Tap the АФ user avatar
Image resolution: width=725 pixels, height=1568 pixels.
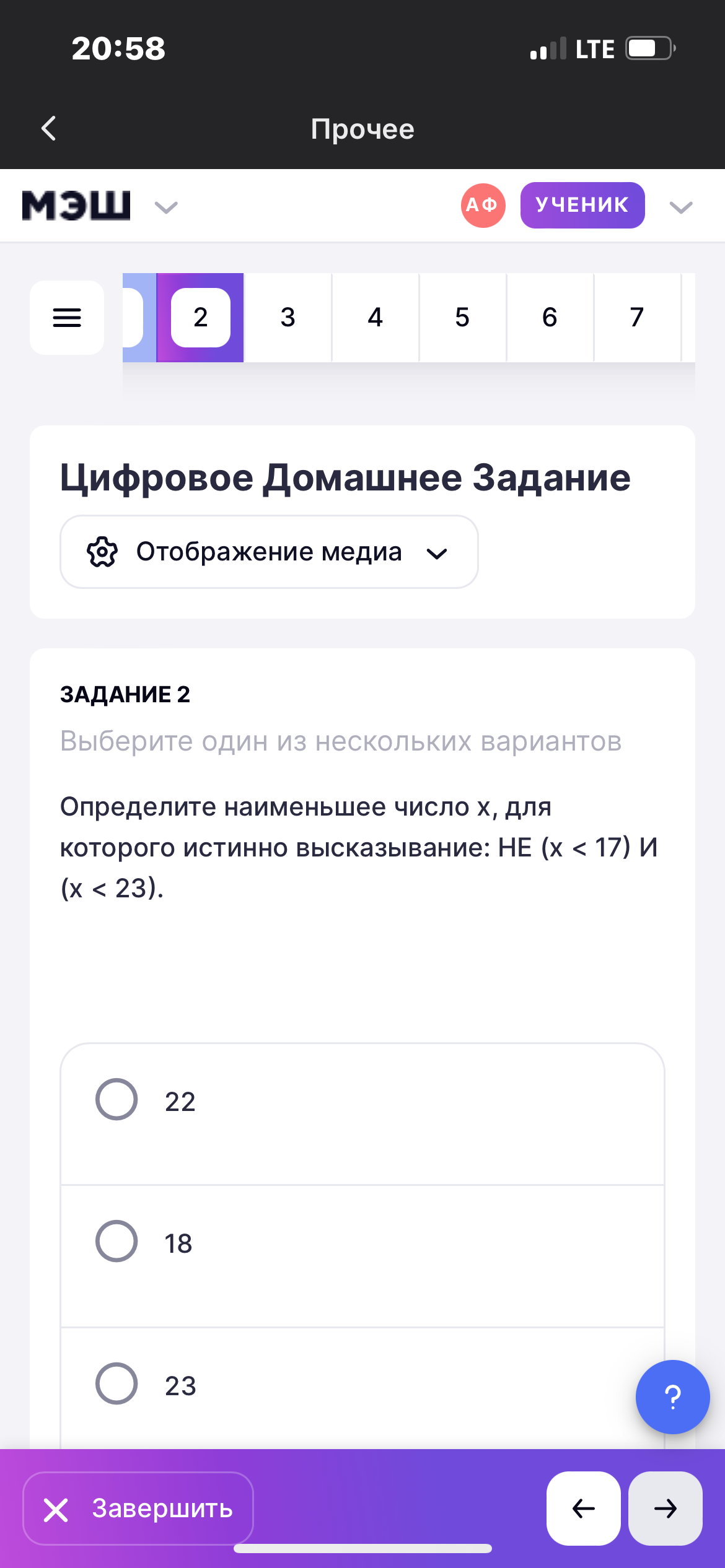point(483,206)
